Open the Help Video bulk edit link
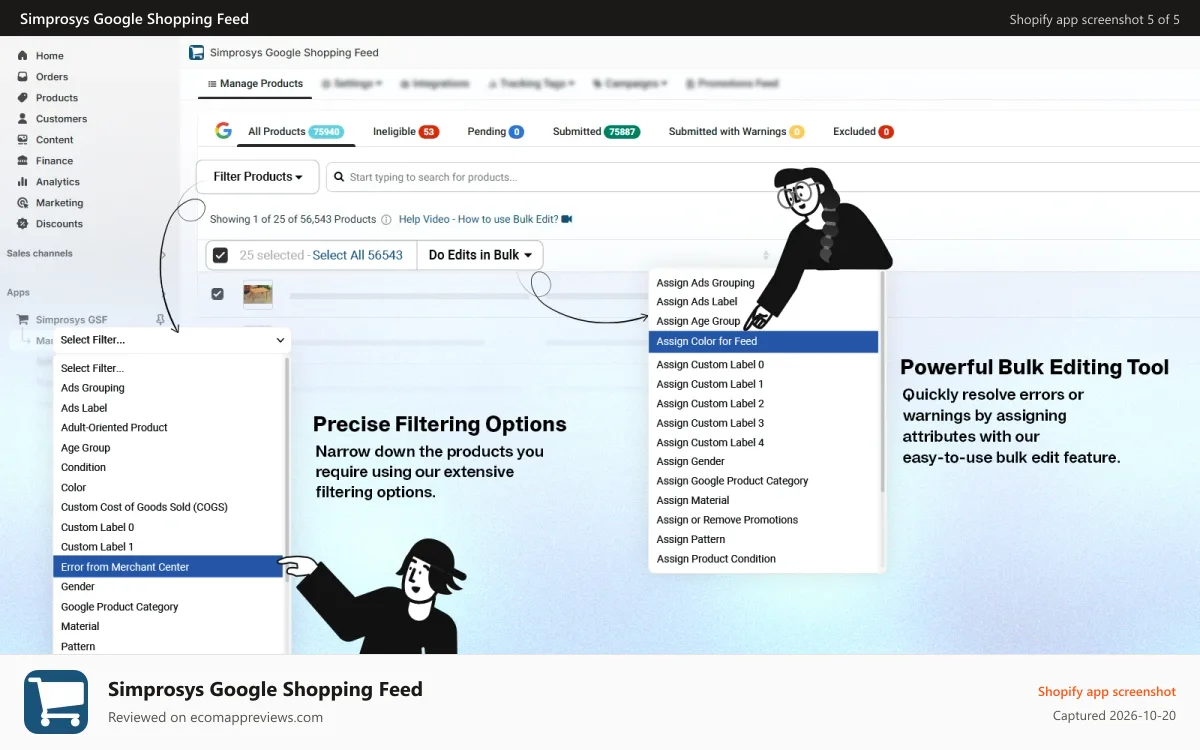The height and width of the screenshot is (750, 1200). pos(478,219)
